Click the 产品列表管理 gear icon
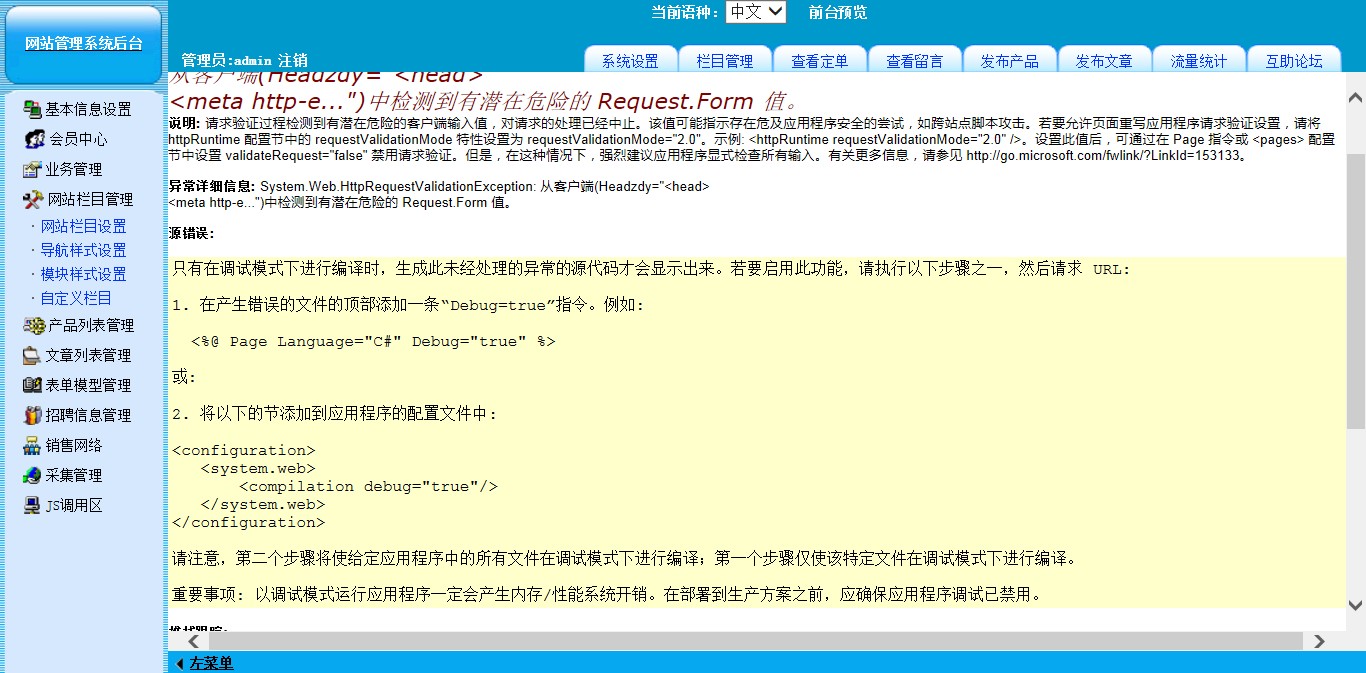The width and height of the screenshot is (1366, 673). pos(32,325)
